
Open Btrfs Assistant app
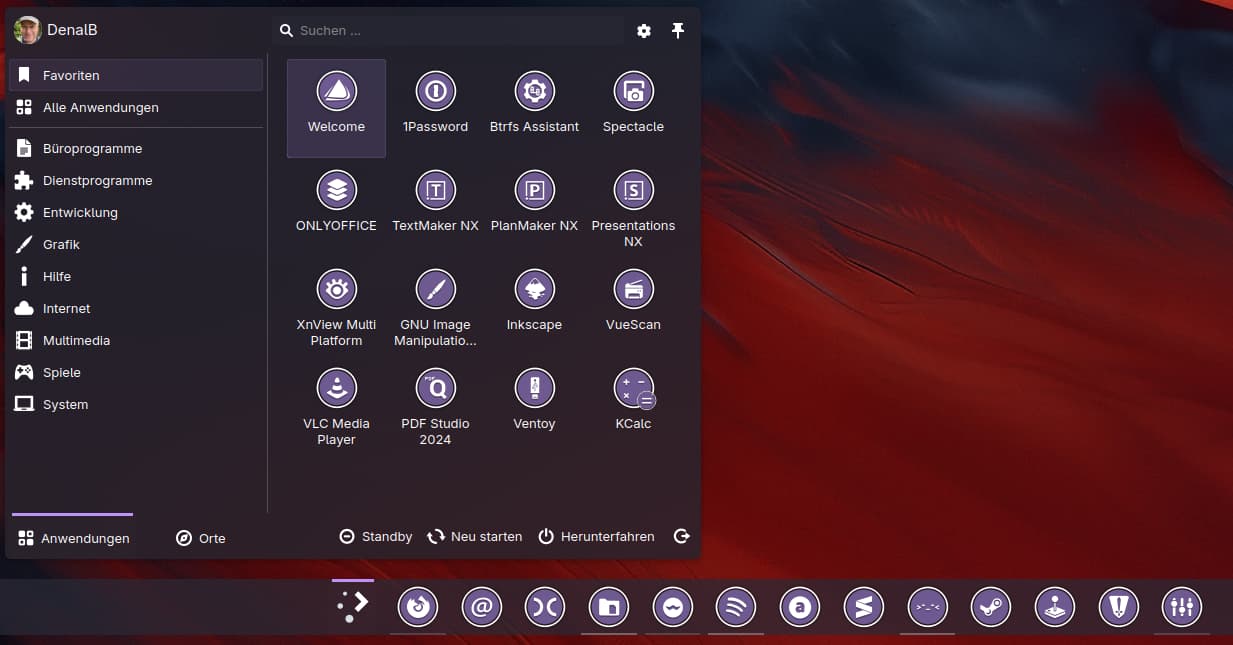[x=534, y=104]
